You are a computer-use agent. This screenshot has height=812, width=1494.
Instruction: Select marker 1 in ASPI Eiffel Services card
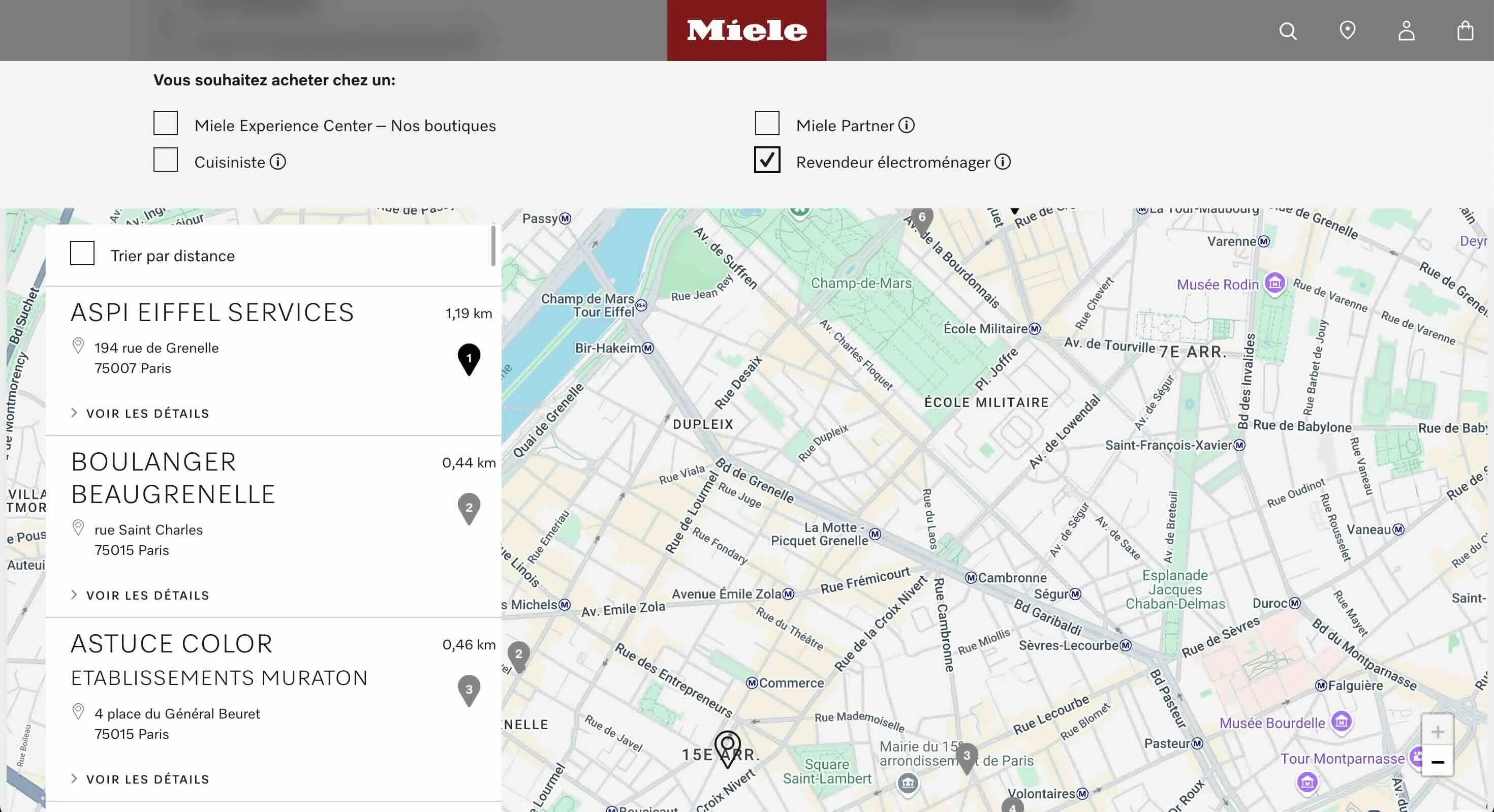469,360
